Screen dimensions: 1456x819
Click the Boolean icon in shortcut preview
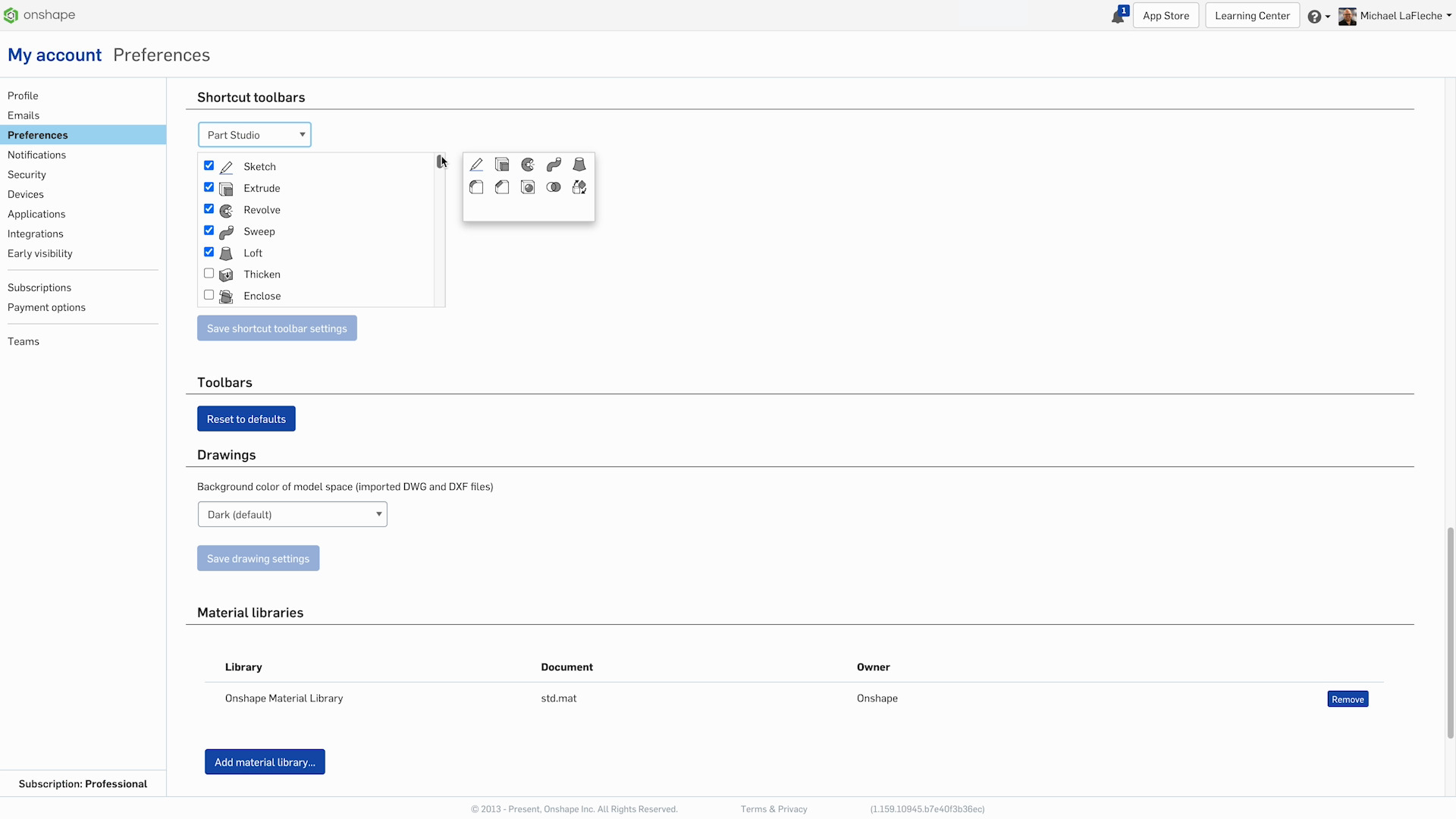click(x=554, y=187)
